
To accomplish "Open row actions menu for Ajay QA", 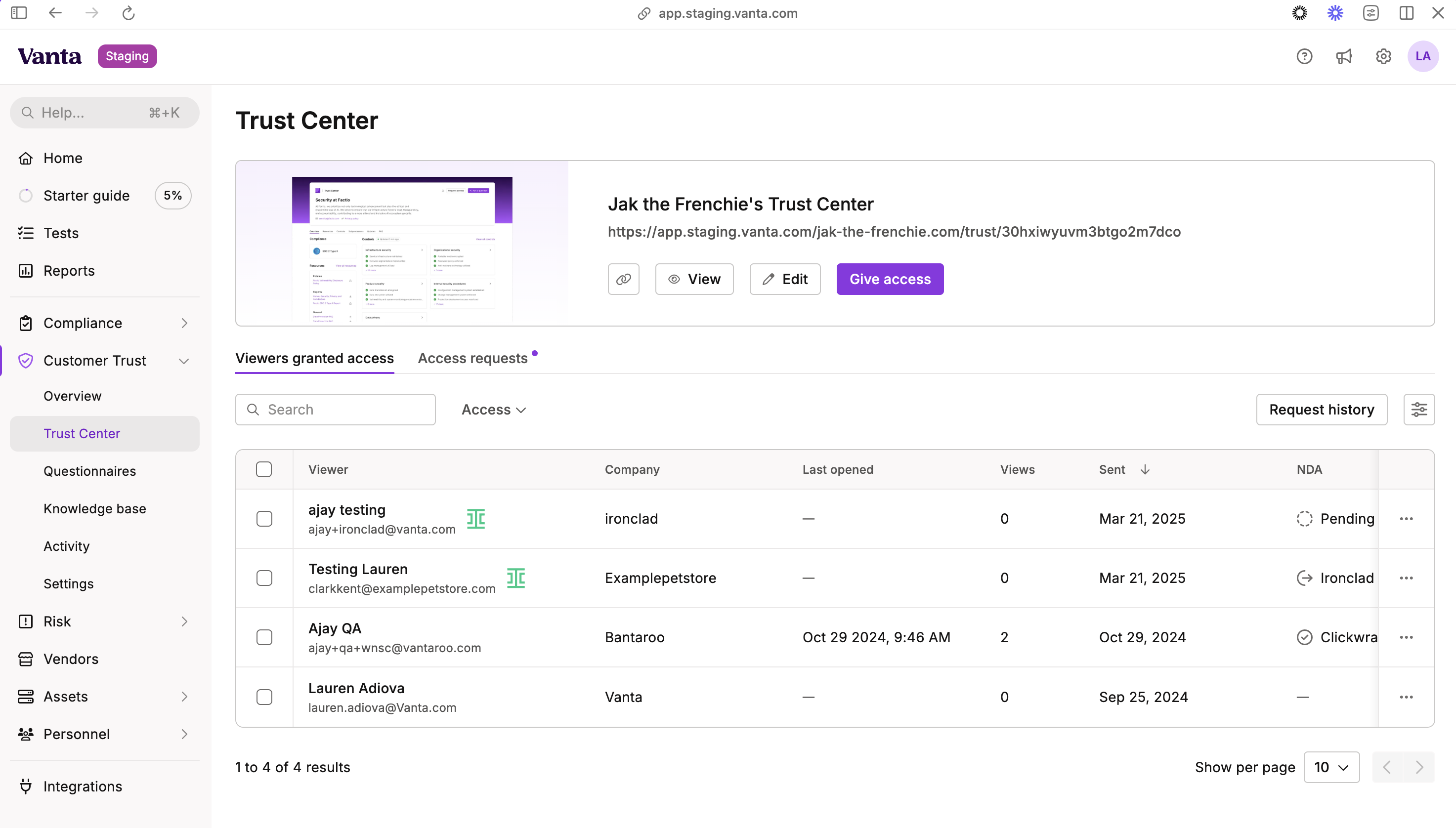I will click(x=1407, y=637).
